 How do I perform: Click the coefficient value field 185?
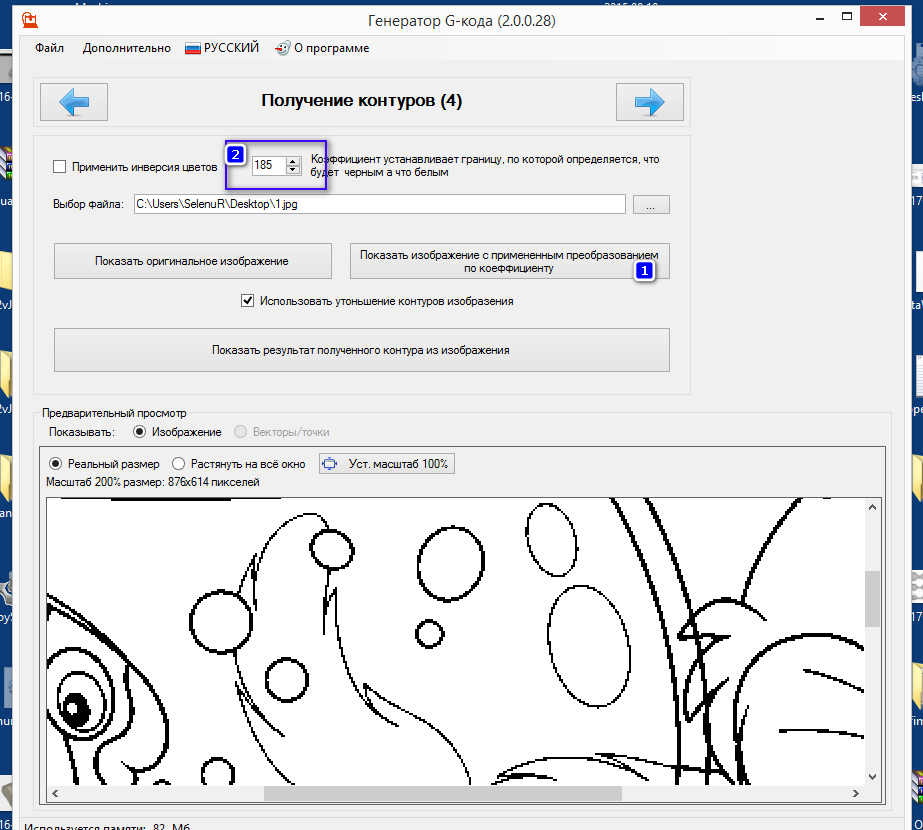click(x=268, y=165)
